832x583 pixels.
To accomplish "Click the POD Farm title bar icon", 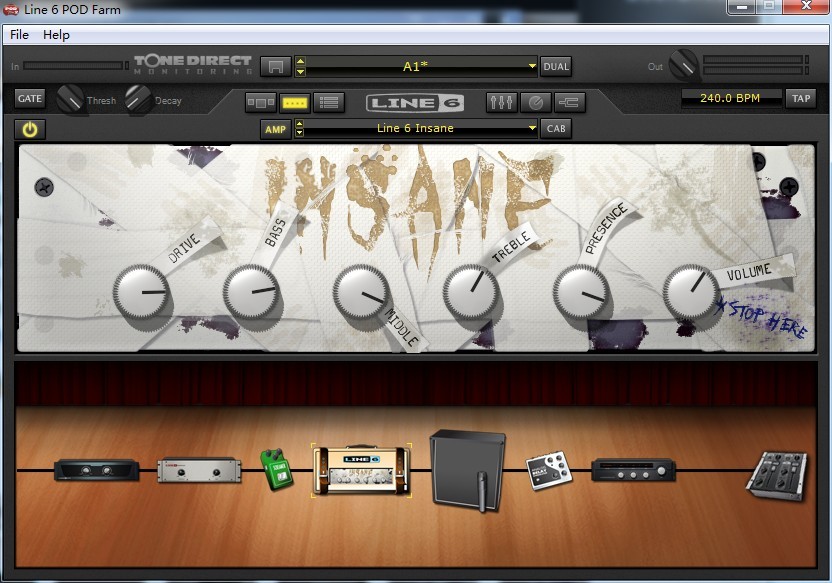I will point(11,10).
